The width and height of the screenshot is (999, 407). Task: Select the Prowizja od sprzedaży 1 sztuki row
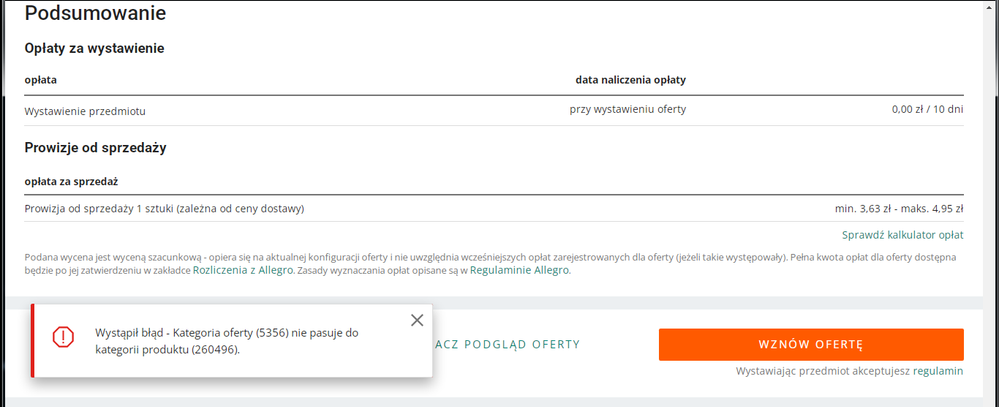494,208
